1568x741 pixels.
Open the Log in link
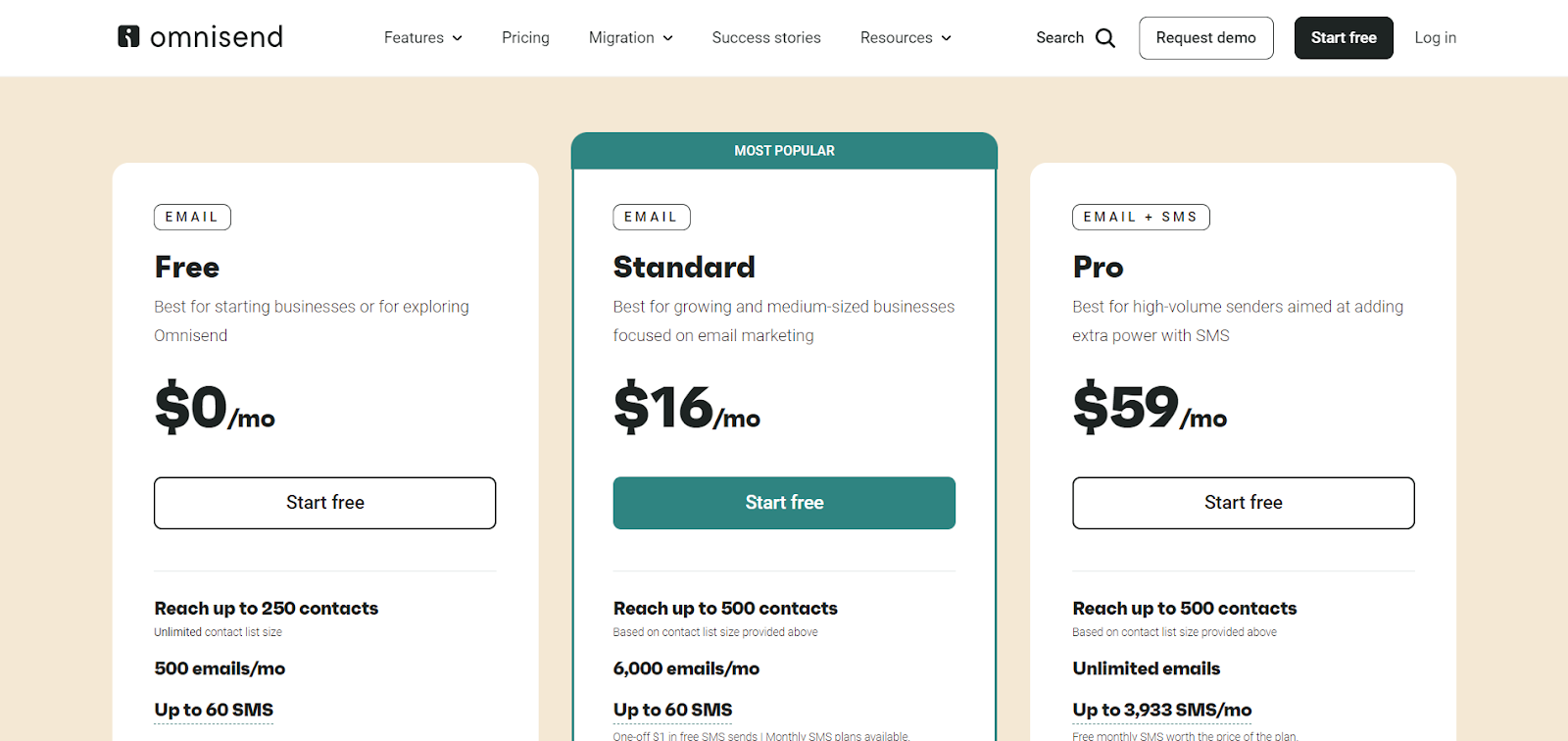click(x=1435, y=38)
